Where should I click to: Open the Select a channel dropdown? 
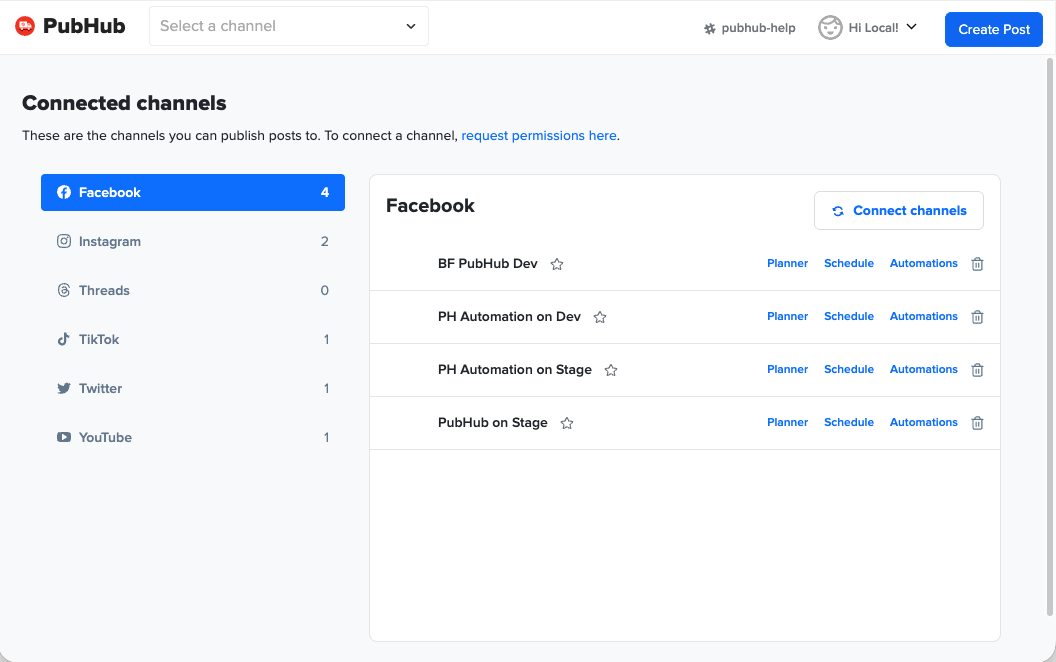coord(289,26)
